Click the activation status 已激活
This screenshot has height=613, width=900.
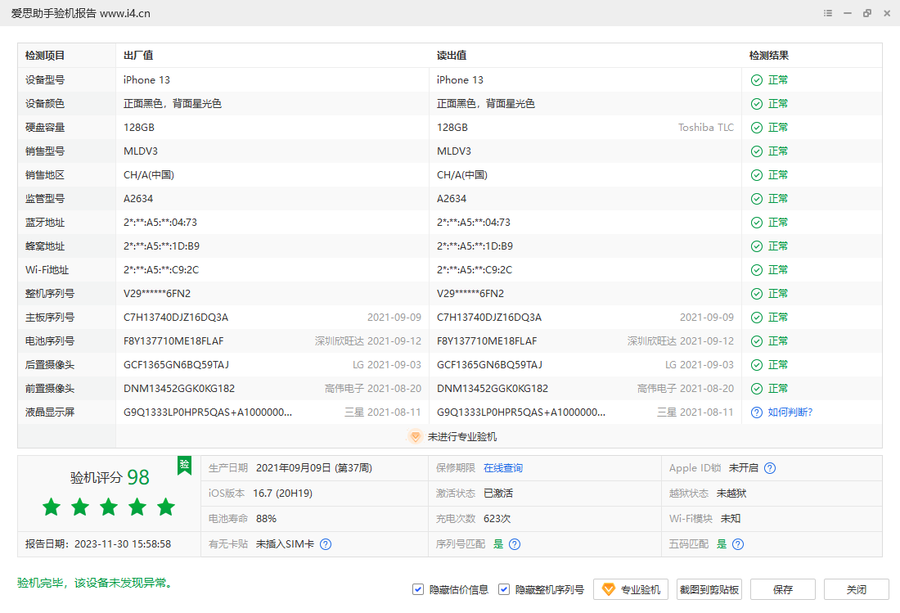pyautogui.click(x=498, y=494)
